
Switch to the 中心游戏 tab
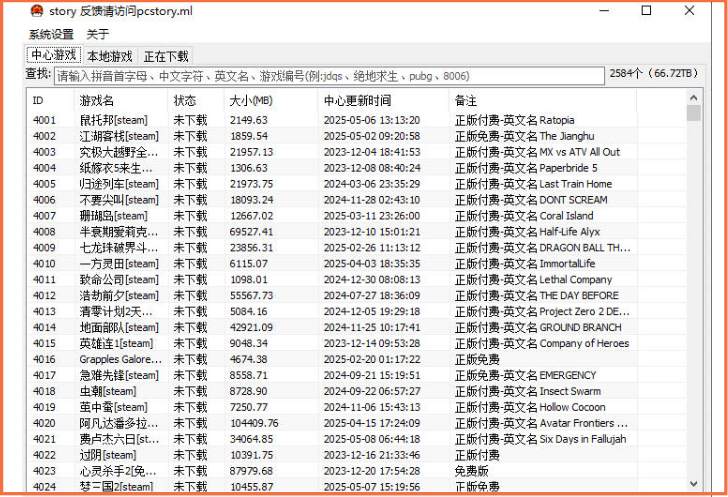[53, 55]
